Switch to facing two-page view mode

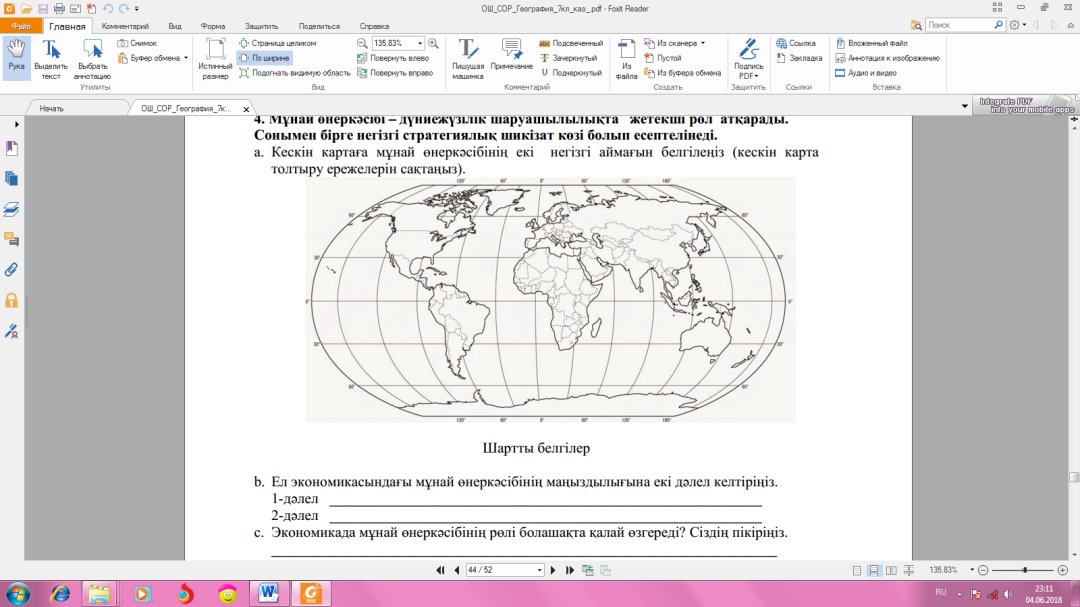coord(891,570)
